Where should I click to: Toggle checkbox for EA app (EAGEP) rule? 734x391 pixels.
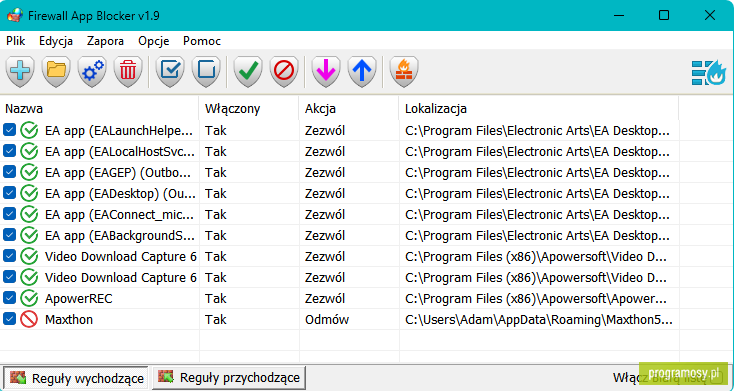click(x=9, y=172)
